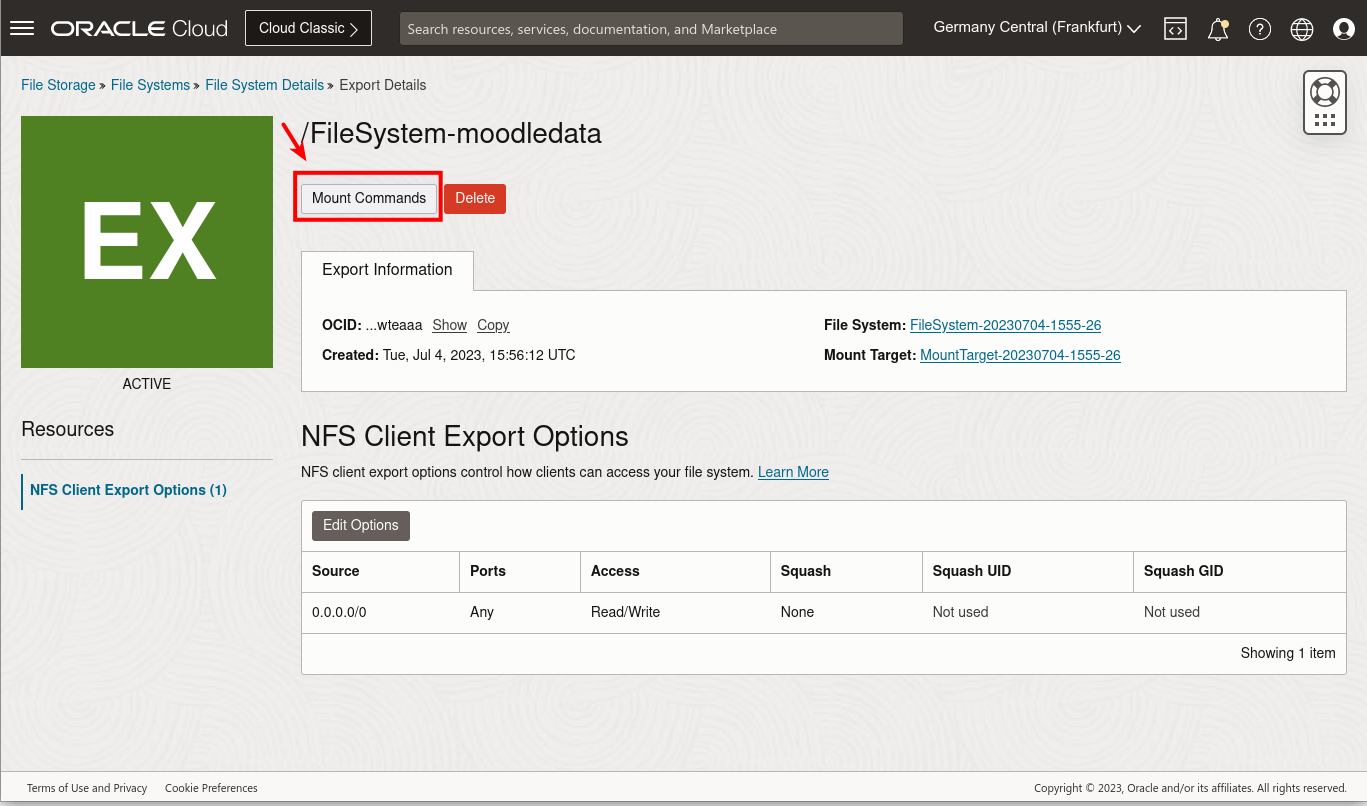Open support with the life ring icon
Image resolution: width=1367 pixels, height=806 pixels.
(1324, 92)
